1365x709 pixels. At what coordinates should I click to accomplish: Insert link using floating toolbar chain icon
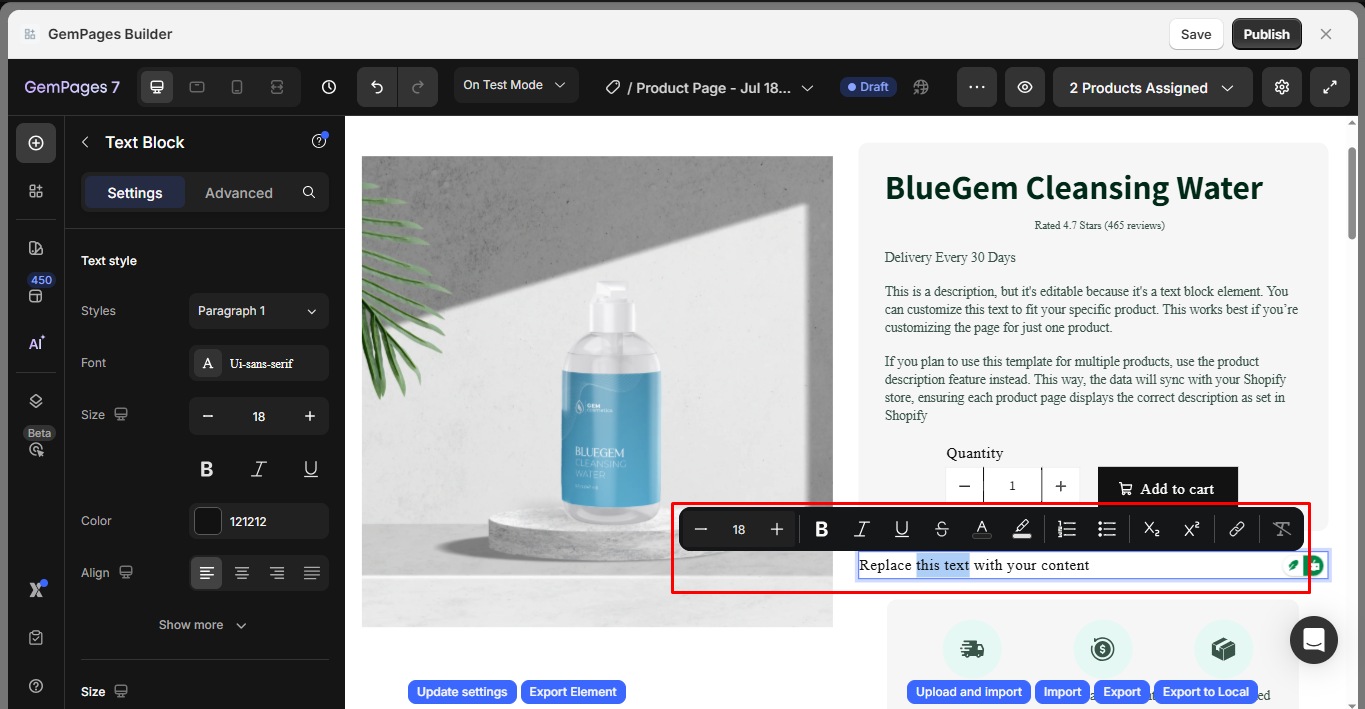(x=1236, y=529)
